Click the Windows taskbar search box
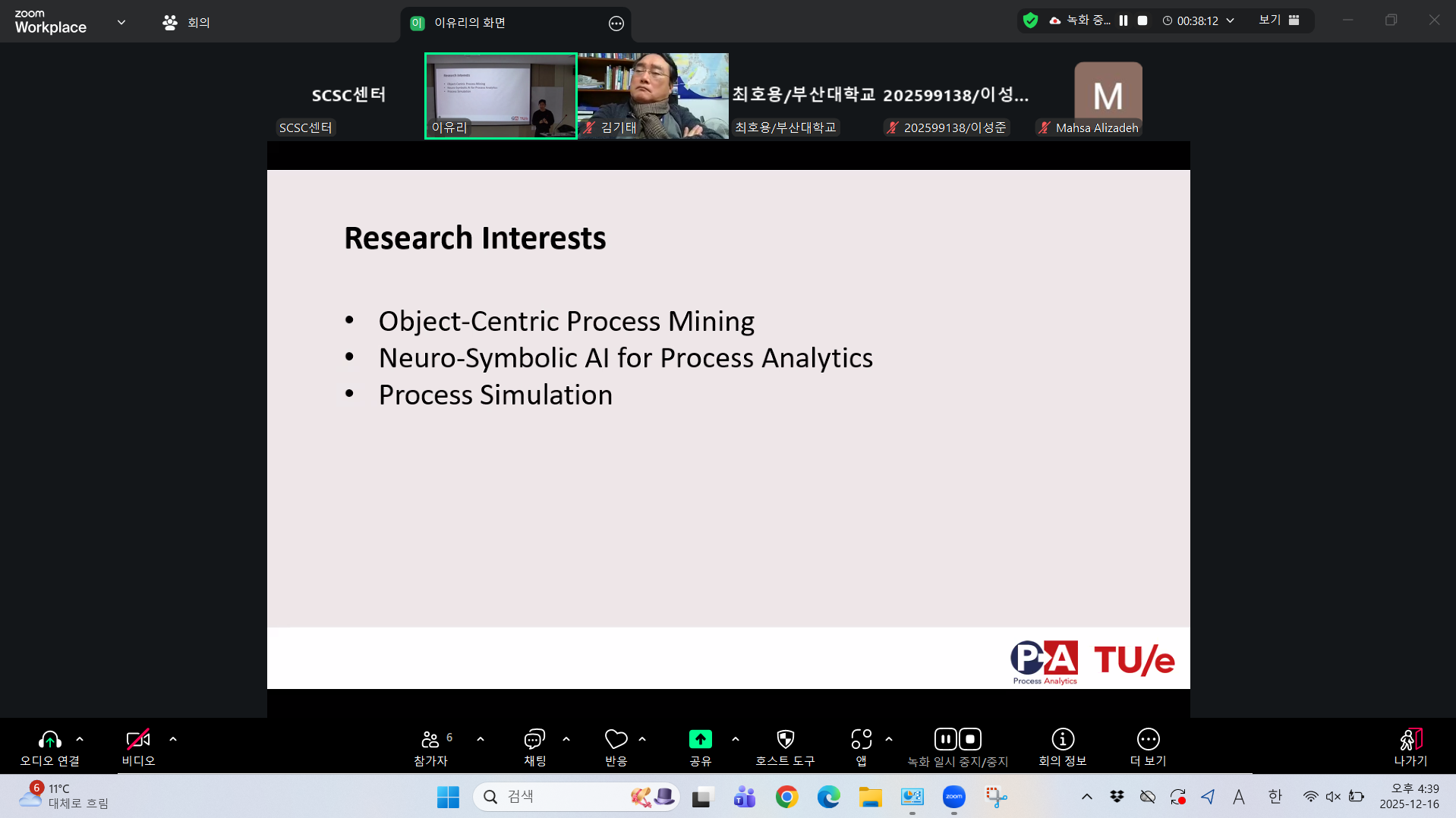Viewport: 1456px width, 818px height. point(562,797)
